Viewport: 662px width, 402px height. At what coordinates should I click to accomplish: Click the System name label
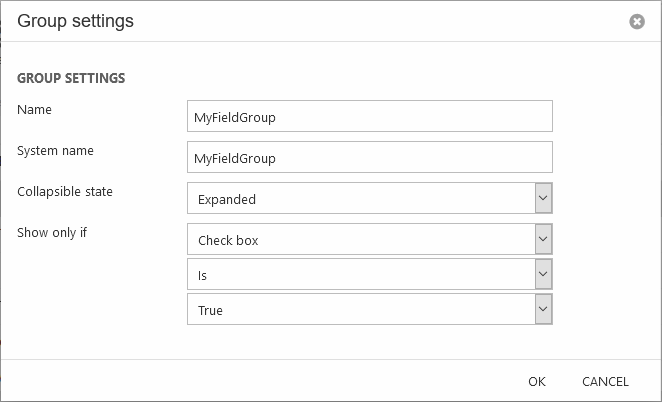[55, 150]
